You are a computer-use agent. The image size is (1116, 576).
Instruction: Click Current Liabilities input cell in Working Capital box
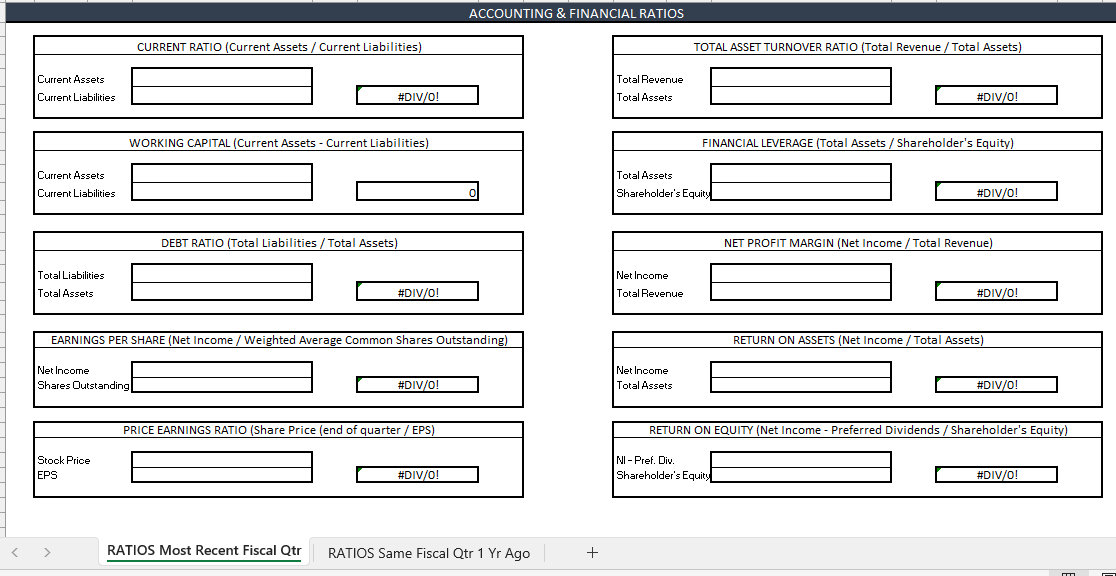click(222, 192)
